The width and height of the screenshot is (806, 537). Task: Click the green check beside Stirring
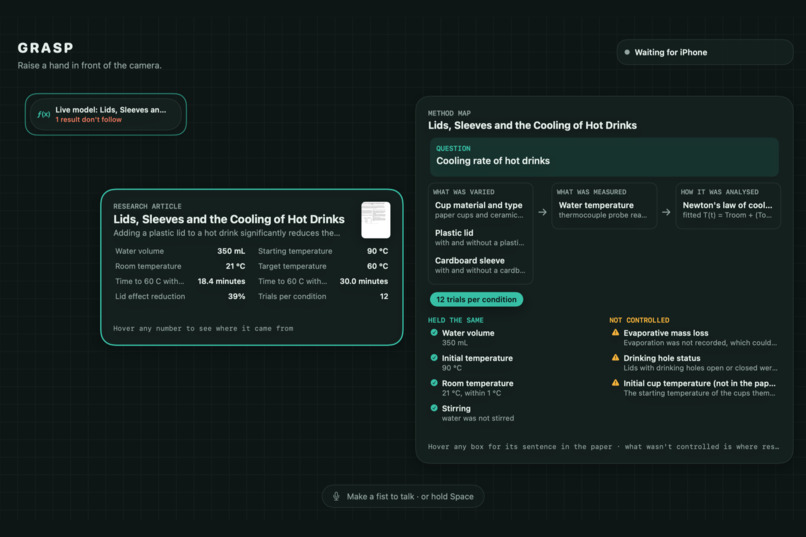click(x=434, y=408)
